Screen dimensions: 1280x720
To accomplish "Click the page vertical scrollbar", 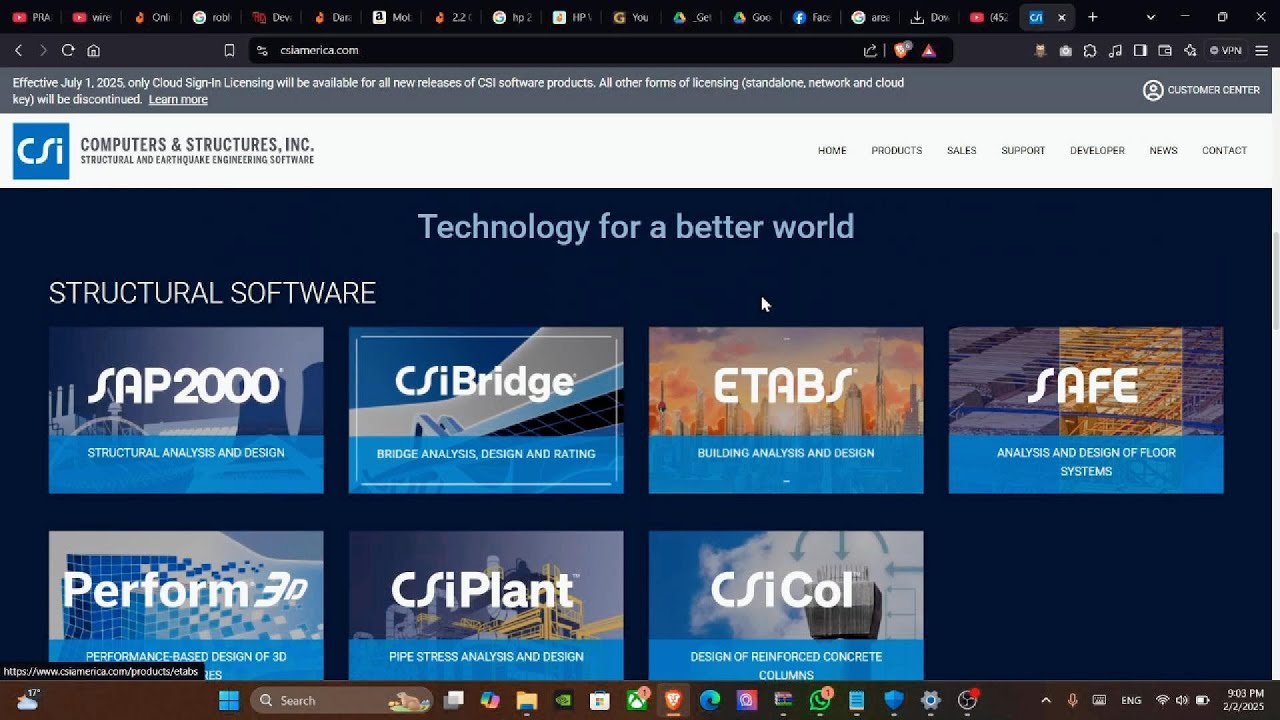I will [1274, 280].
